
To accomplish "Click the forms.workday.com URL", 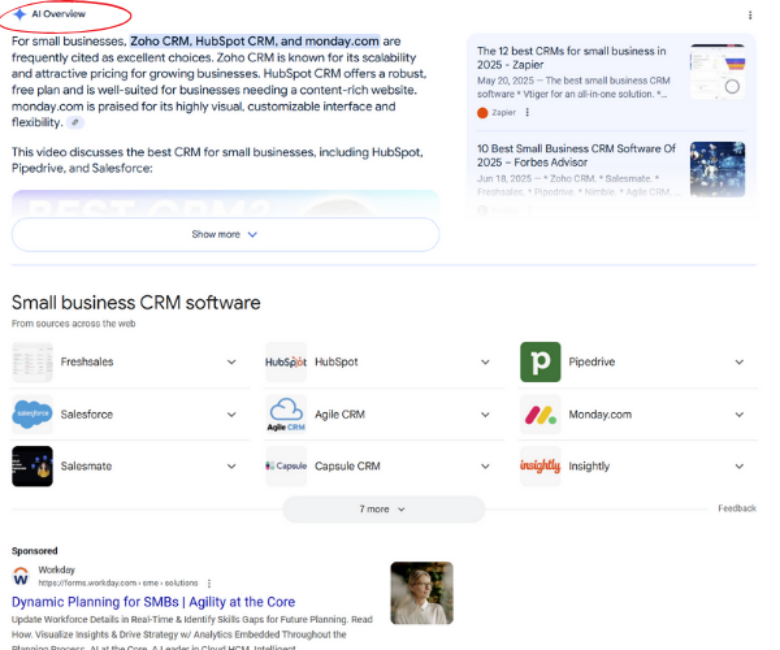I will click(118, 583).
